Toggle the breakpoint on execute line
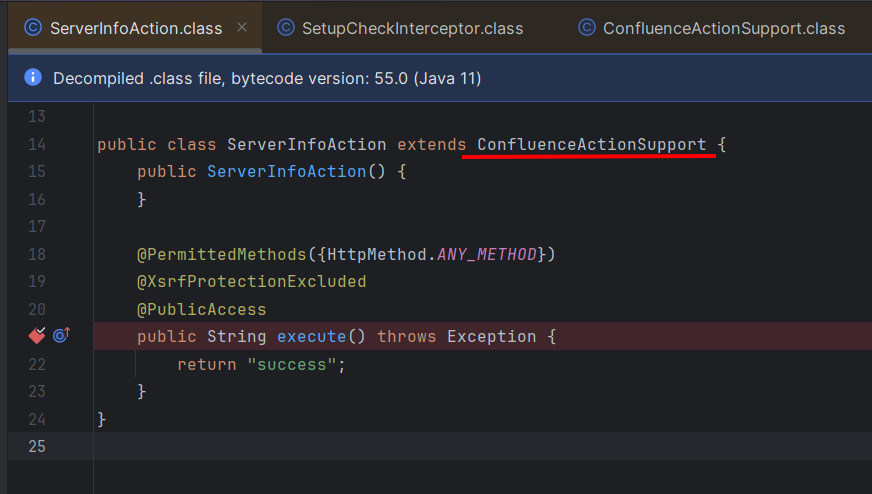Screen dimensions: 872x494 point(37,335)
